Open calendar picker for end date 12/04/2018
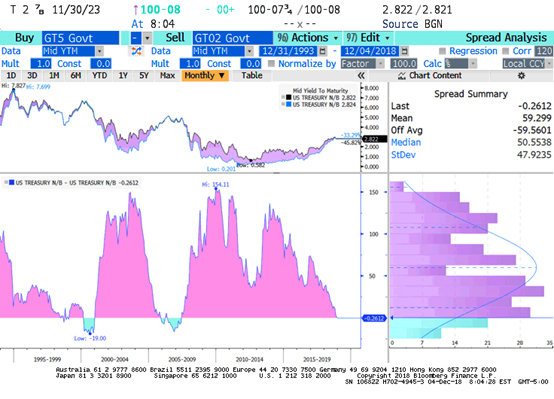 tap(405, 51)
